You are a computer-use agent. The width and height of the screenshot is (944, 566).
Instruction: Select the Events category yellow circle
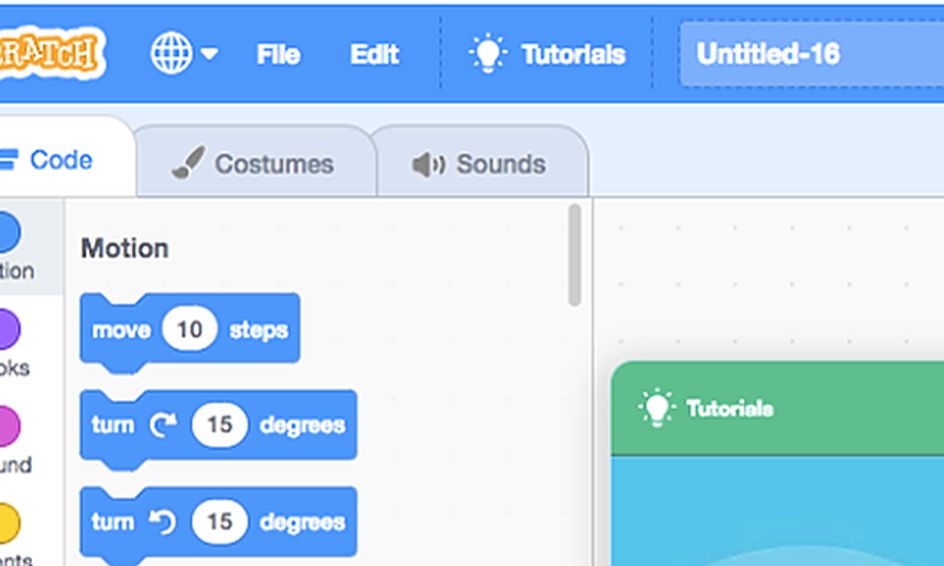(9, 523)
